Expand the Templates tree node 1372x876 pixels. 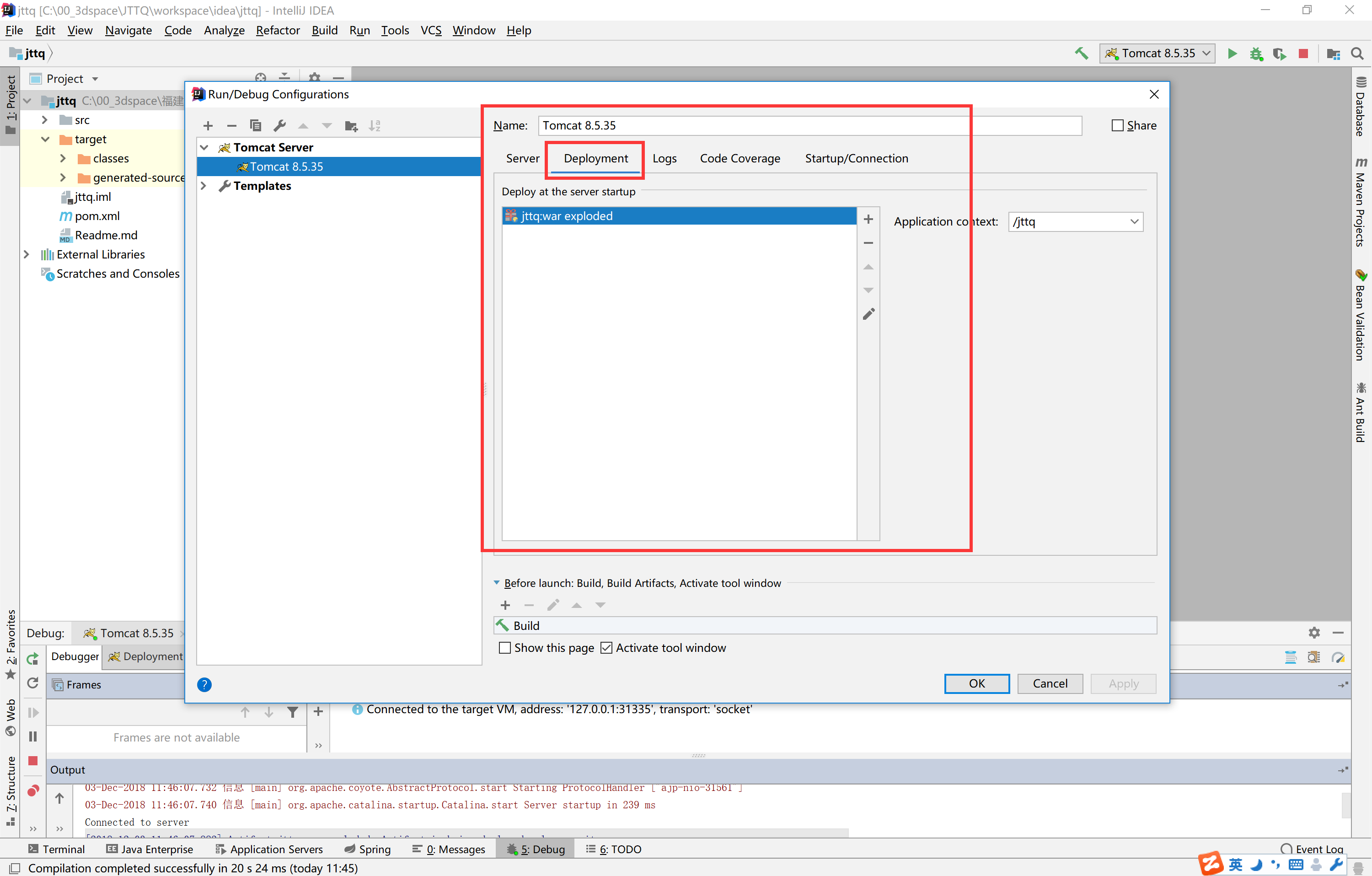pyautogui.click(x=204, y=186)
